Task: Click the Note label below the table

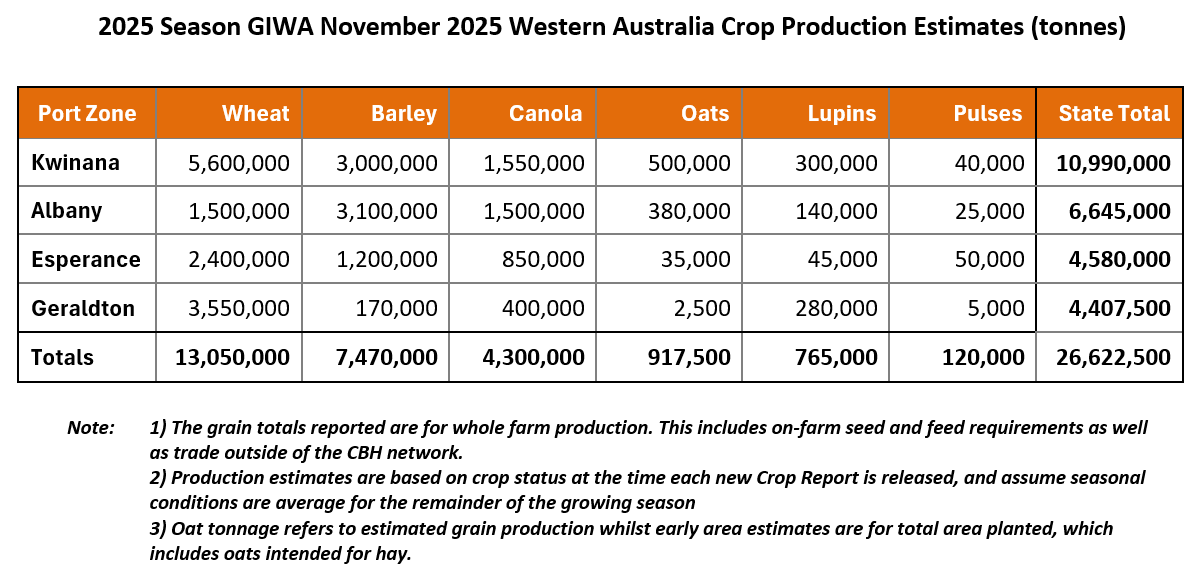Action: (91, 427)
